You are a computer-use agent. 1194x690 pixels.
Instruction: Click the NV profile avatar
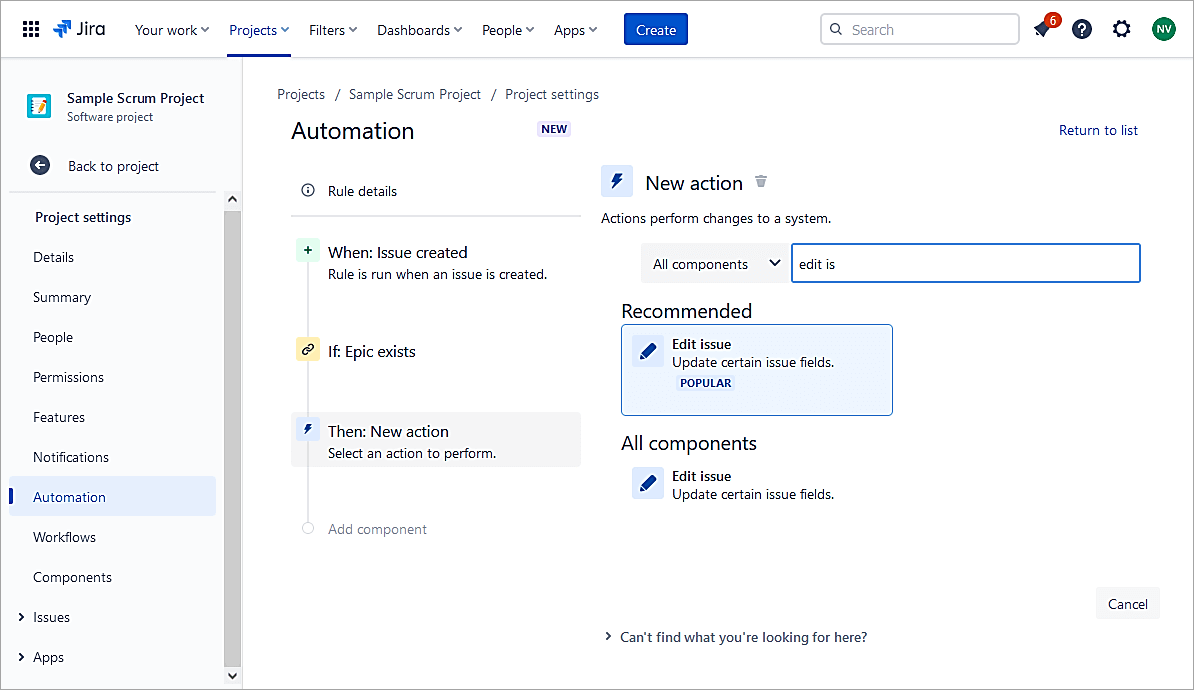coord(1163,30)
